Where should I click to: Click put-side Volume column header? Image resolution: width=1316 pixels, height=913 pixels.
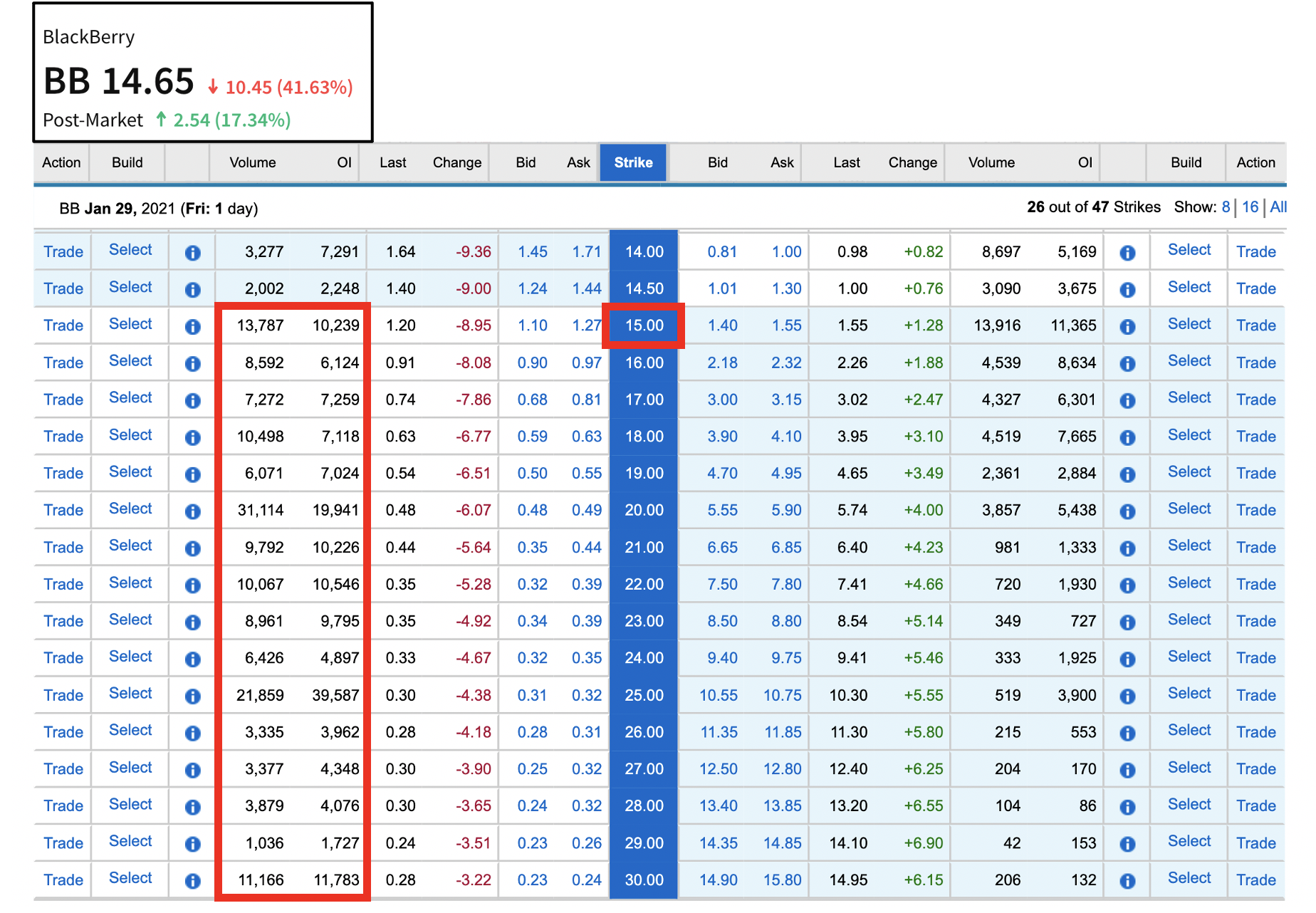(991, 162)
